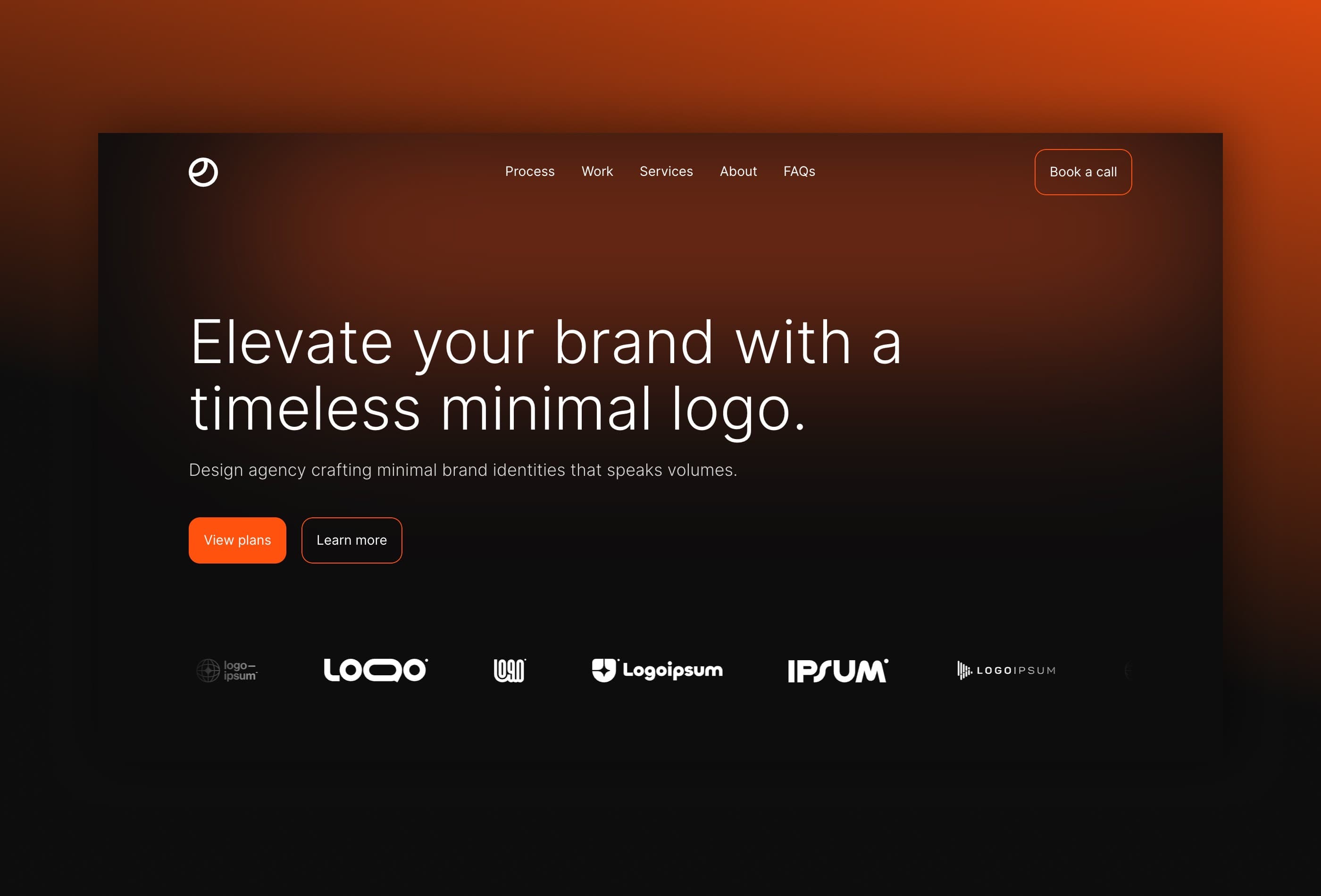Click the FAQs navigation link

point(799,171)
